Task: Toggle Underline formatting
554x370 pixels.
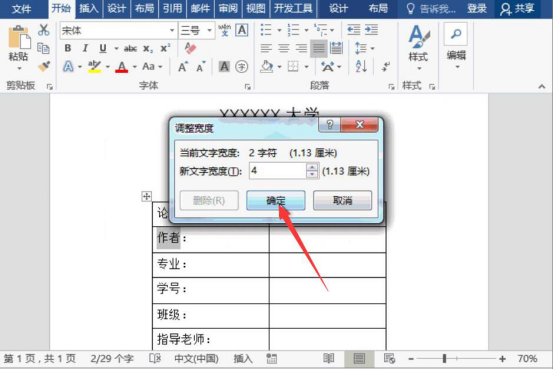Action: click(102, 48)
